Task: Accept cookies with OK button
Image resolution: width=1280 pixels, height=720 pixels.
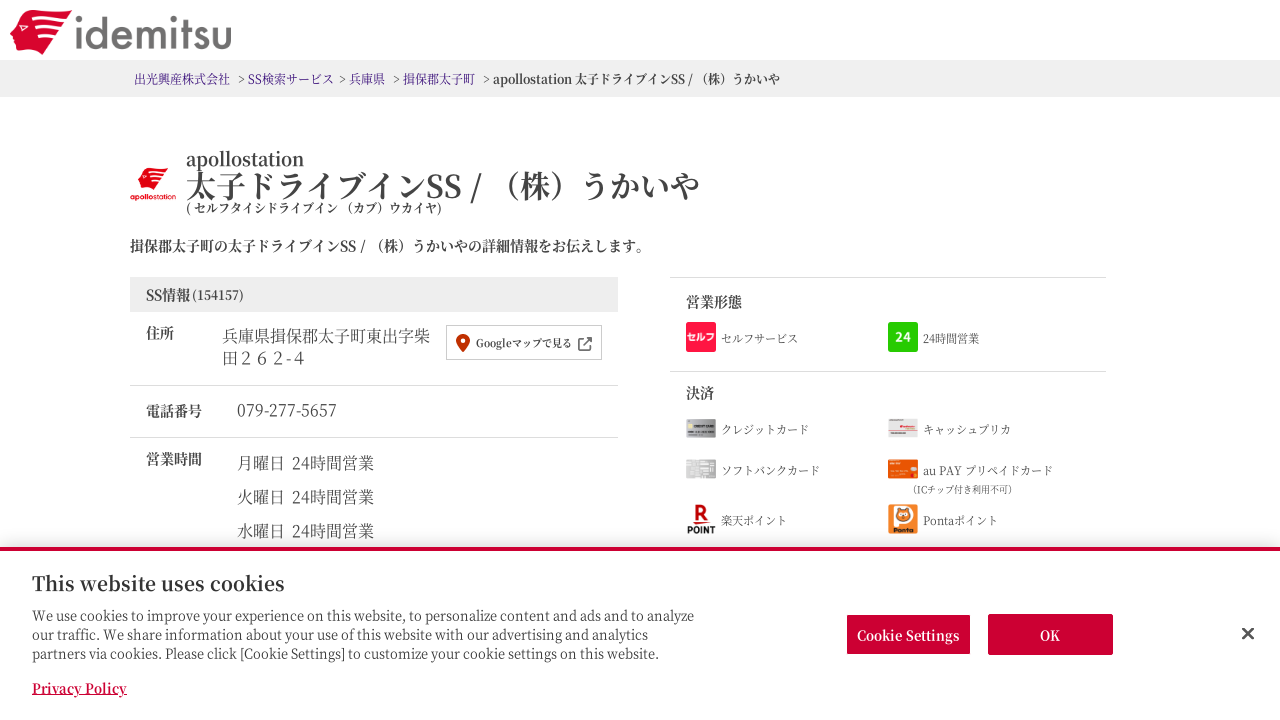Action: [x=1050, y=635]
